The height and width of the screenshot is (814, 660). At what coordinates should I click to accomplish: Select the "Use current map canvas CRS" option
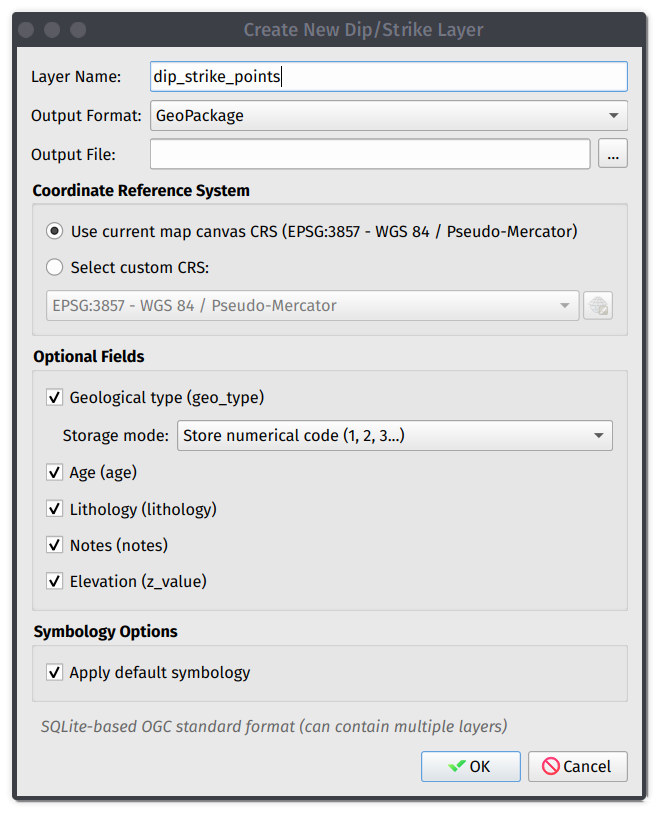(x=55, y=231)
